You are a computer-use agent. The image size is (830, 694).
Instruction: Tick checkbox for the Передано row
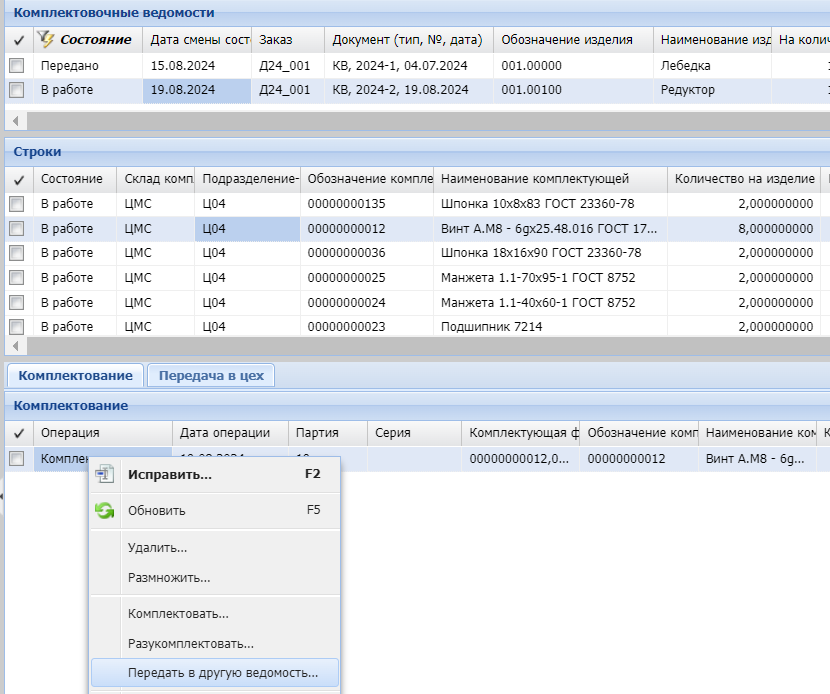tap(17, 65)
